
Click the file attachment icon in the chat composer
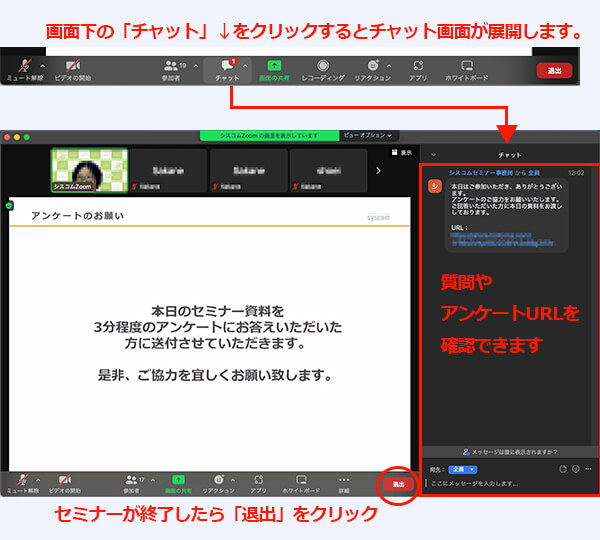[x=563, y=469]
